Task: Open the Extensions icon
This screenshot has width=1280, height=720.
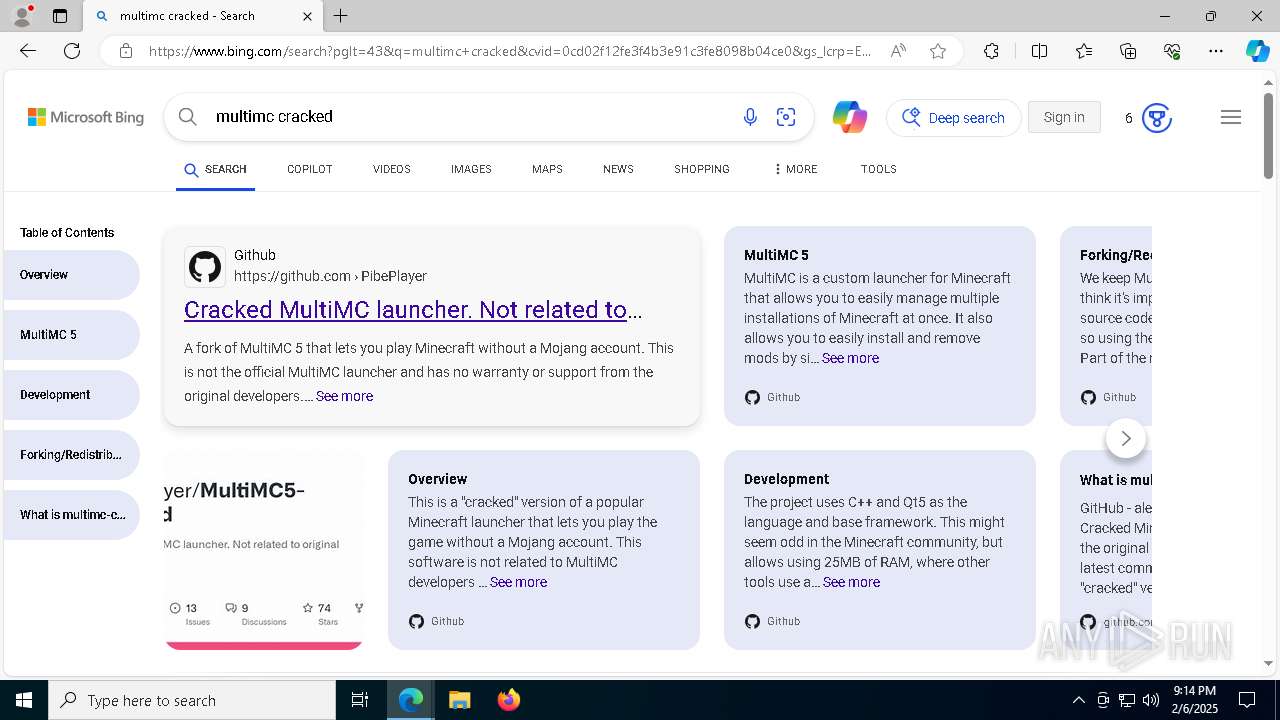Action: [x=991, y=51]
